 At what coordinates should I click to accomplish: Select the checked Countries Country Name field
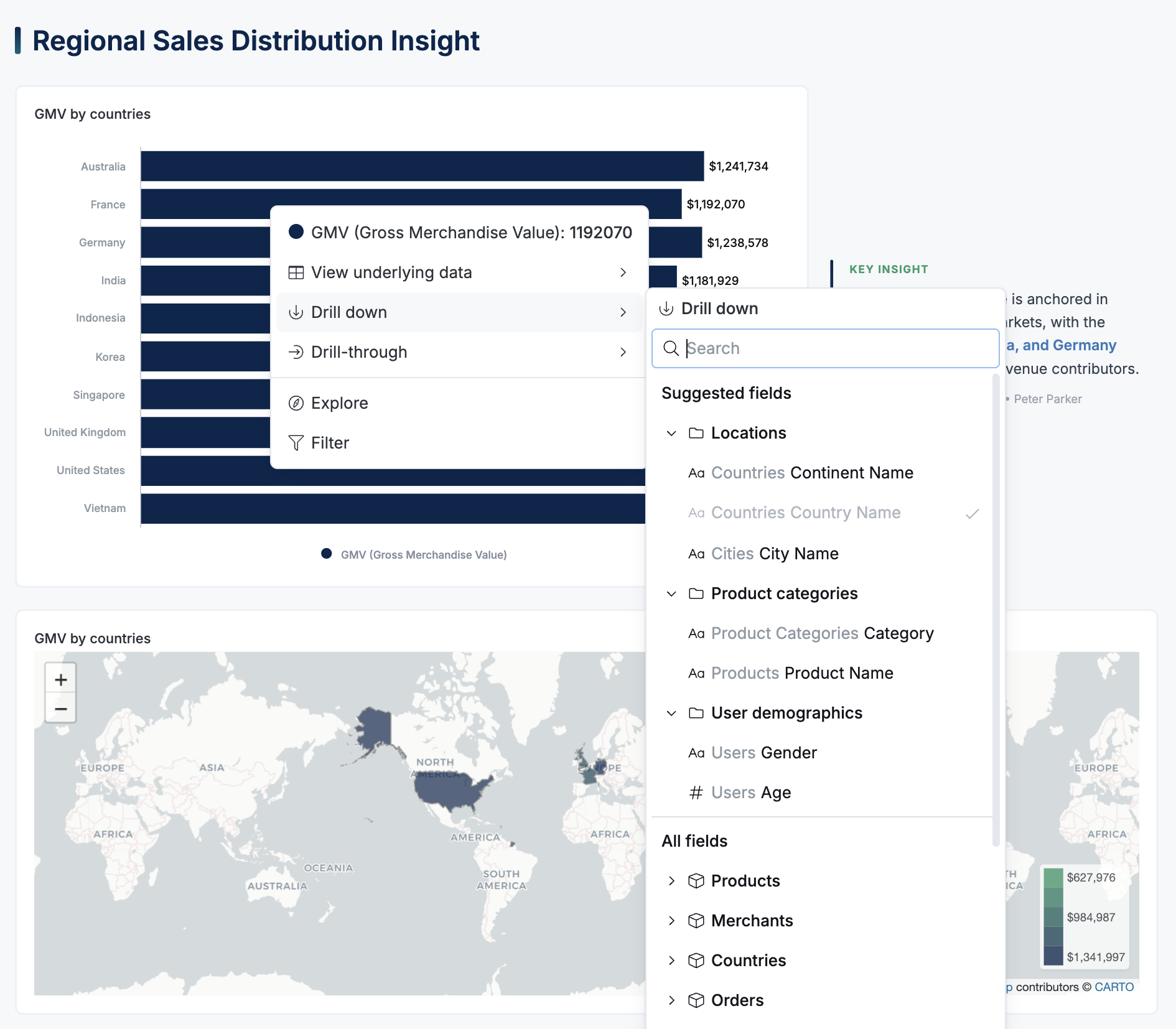coord(806,513)
